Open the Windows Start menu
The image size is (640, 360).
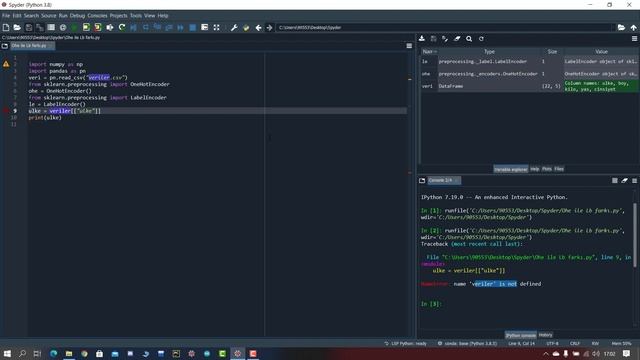(x=7, y=353)
